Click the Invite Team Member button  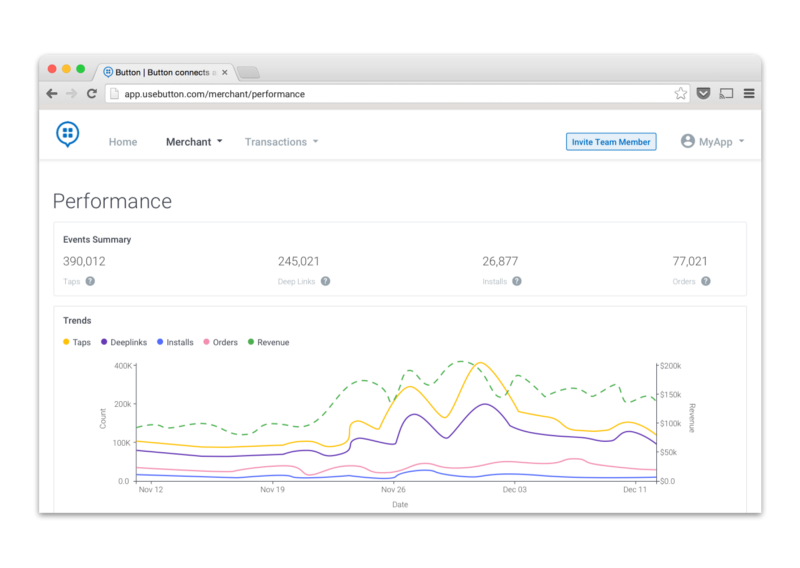610,142
